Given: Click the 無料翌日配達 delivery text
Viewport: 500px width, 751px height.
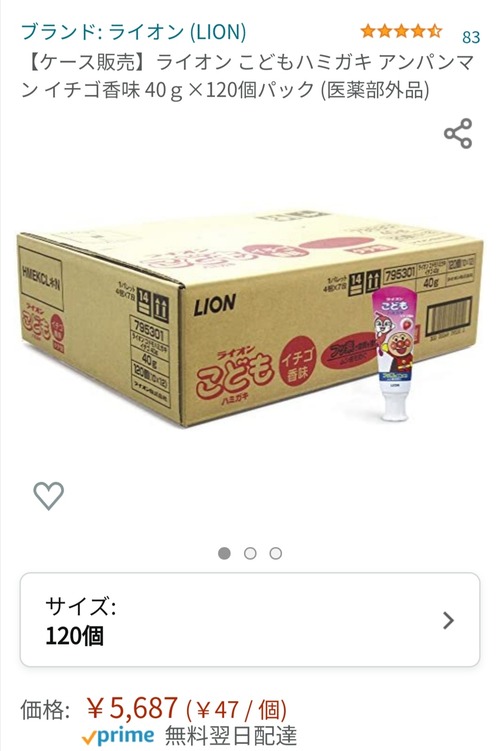Looking at the screenshot, I should point(231,737).
